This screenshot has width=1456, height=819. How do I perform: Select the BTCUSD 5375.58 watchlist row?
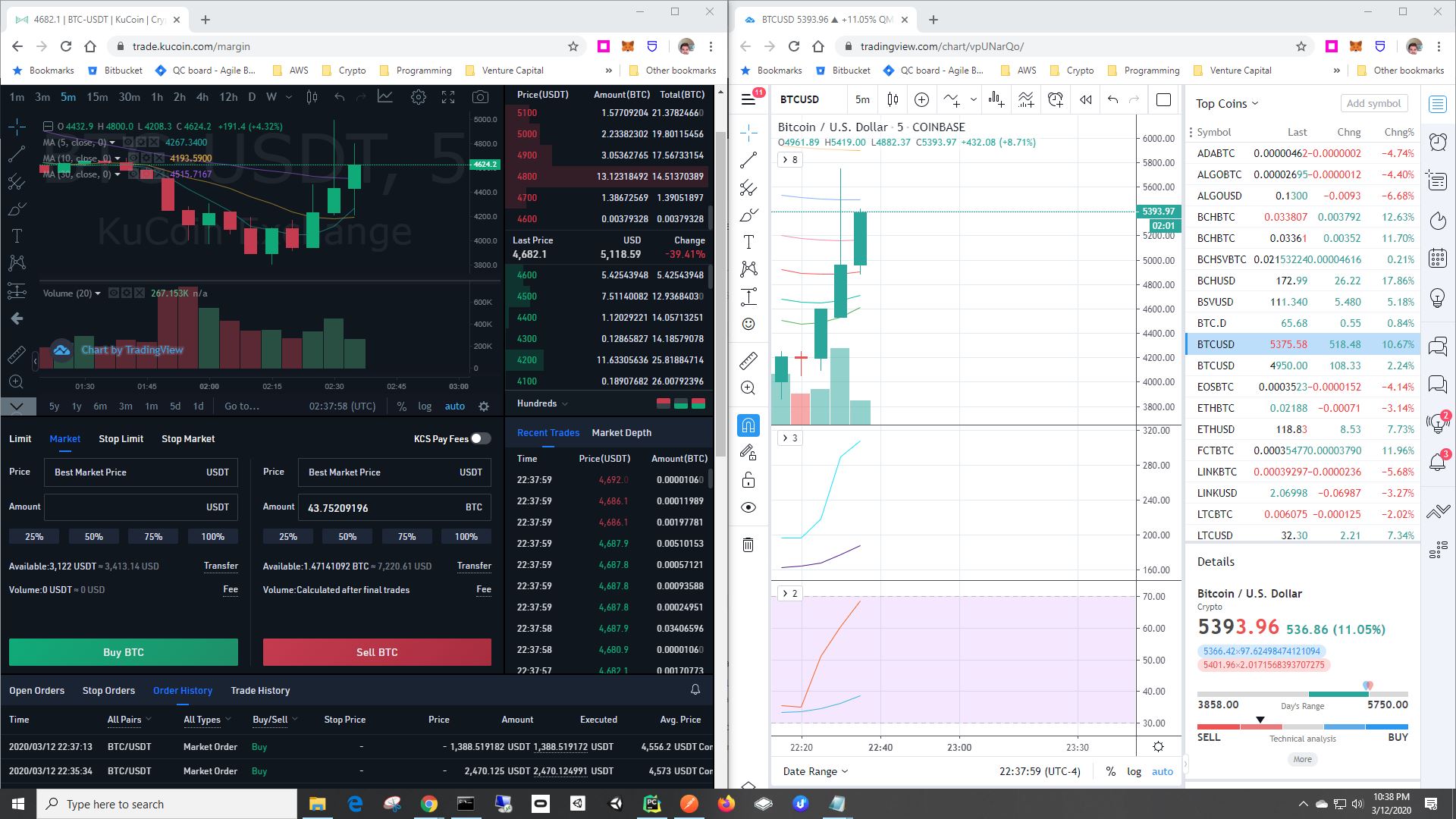pos(1302,344)
